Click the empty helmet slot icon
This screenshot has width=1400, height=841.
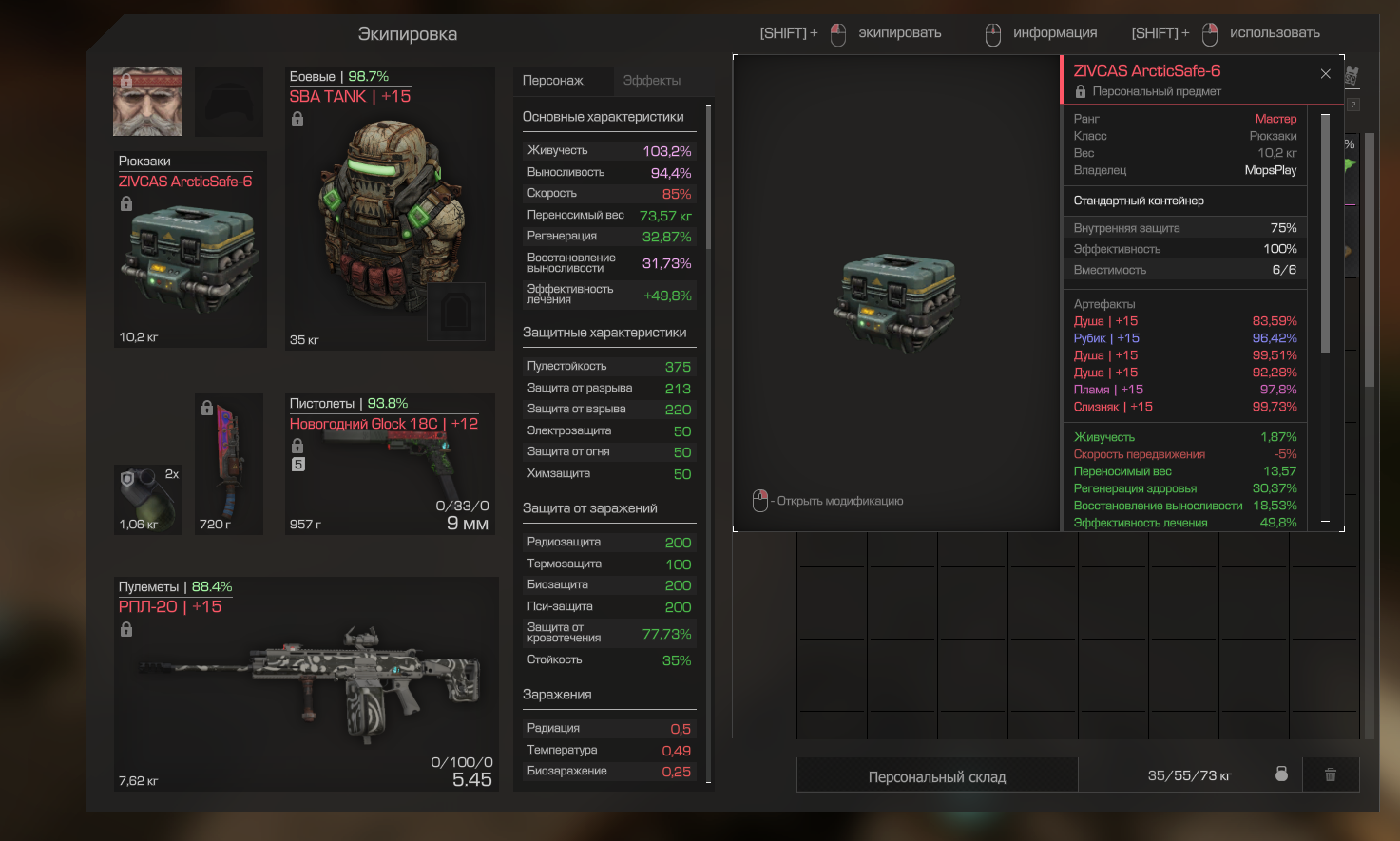229,101
